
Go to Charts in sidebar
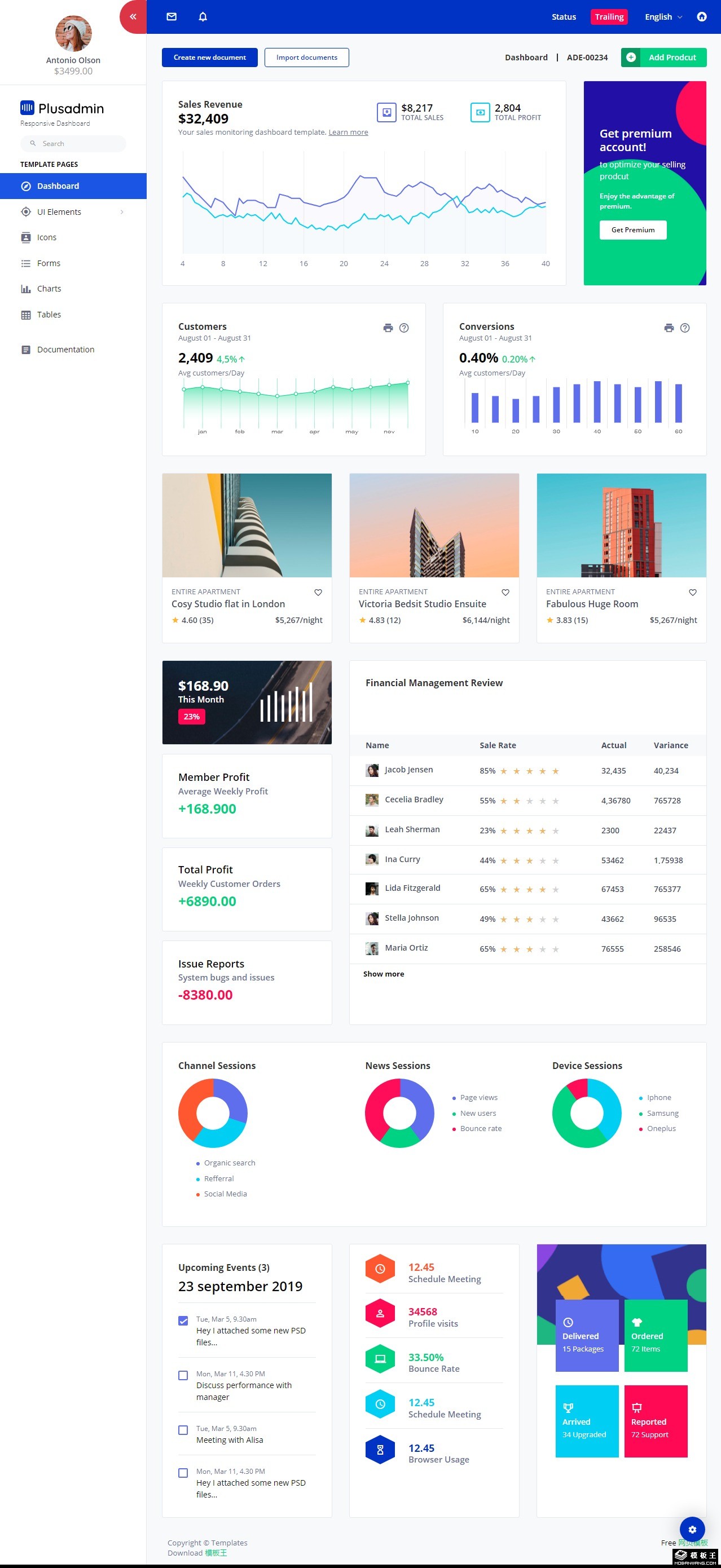(49, 289)
